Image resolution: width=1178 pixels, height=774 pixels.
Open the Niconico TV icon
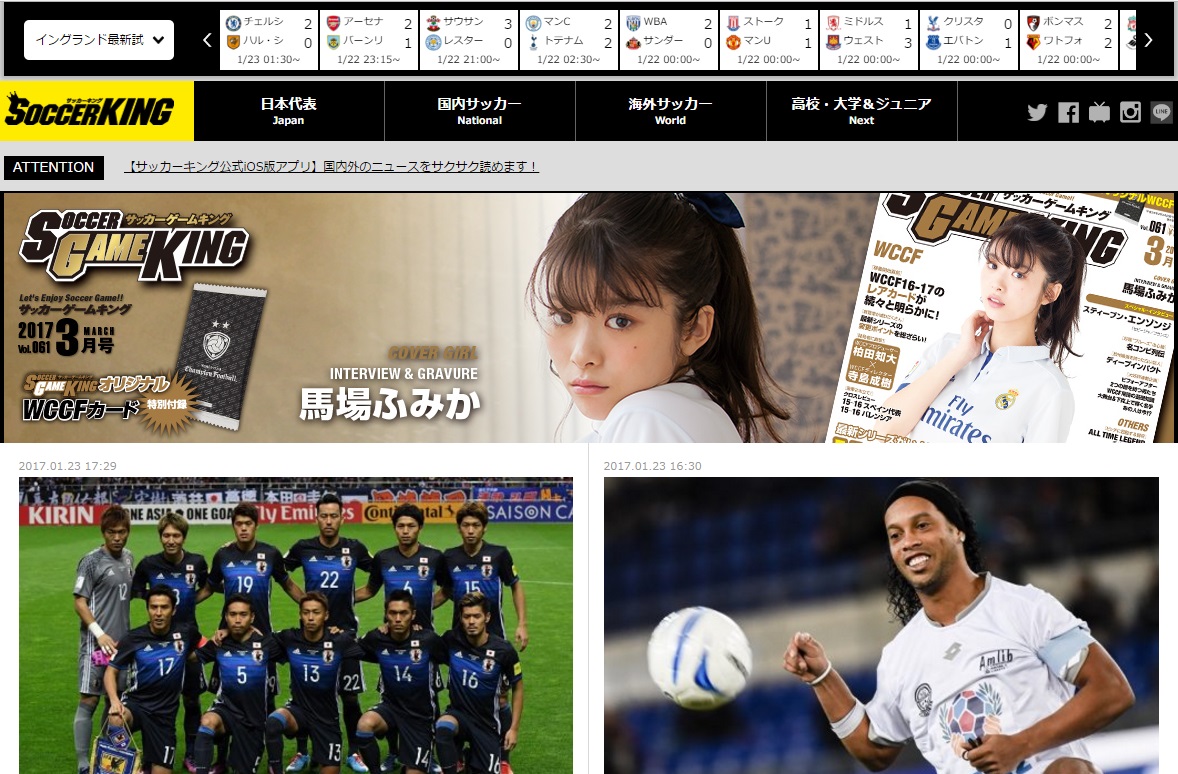[1099, 113]
